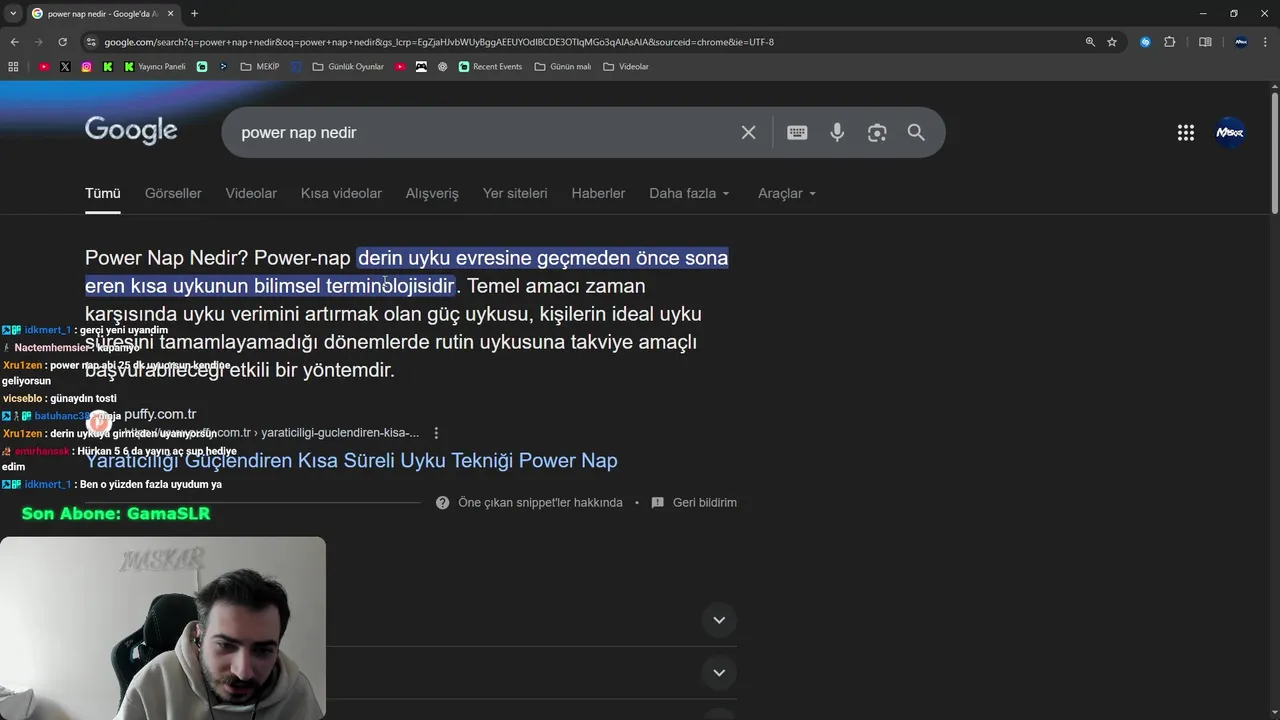Select the Tümü tab
Image resolution: width=1280 pixels, height=720 pixels.
pyautogui.click(x=102, y=193)
